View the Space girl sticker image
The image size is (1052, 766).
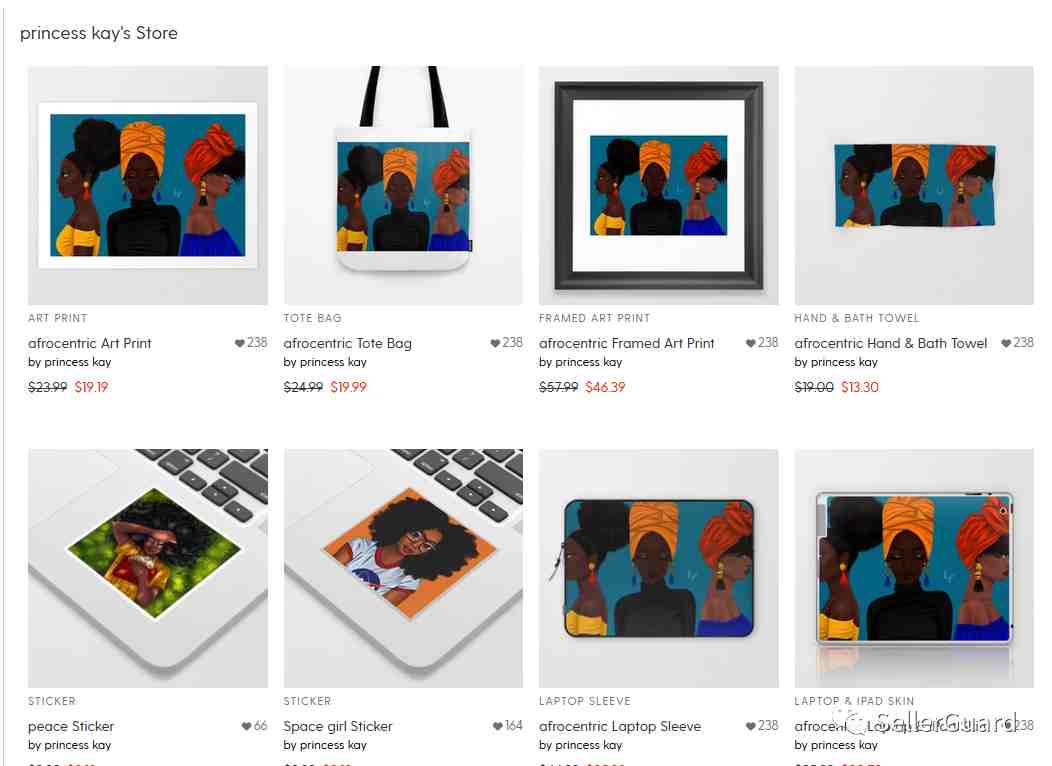pyautogui.click(x=403, y=568)
